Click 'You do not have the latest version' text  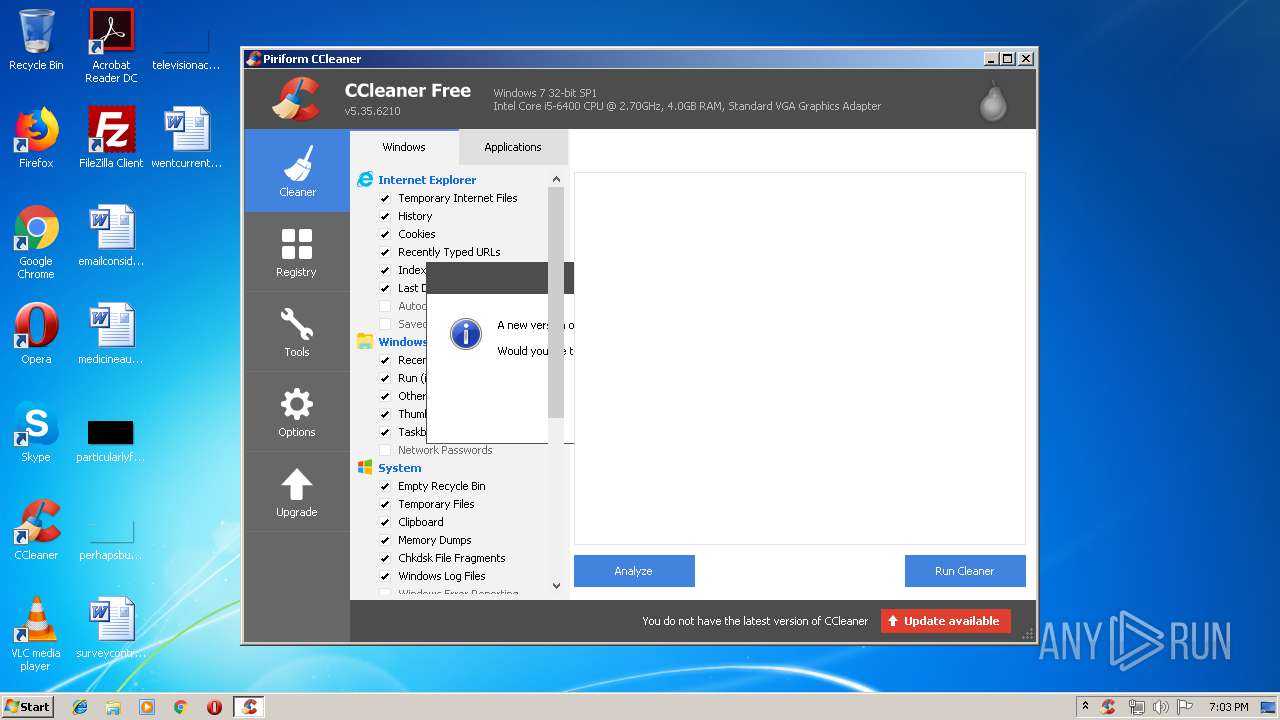coord(755,621)
